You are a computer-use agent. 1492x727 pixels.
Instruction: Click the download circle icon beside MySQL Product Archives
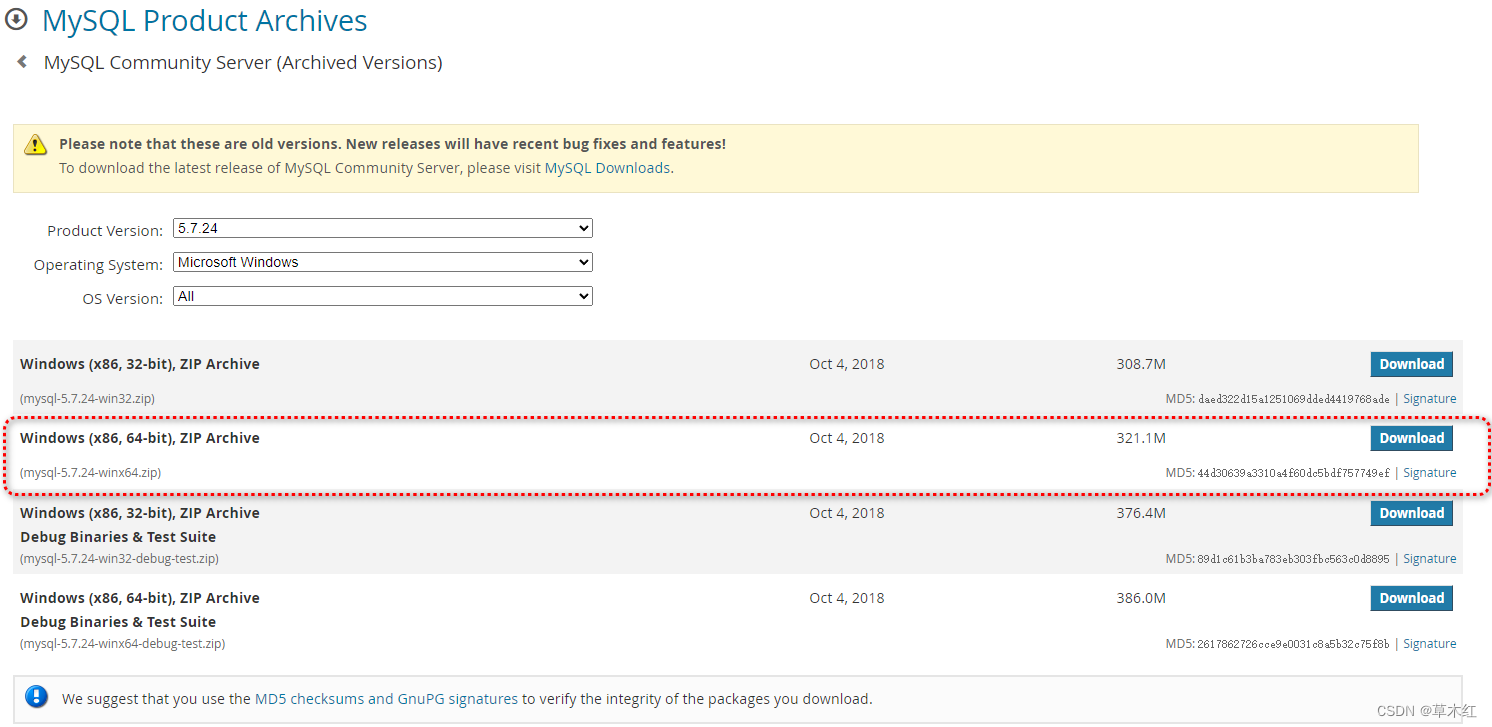point(16,19)
